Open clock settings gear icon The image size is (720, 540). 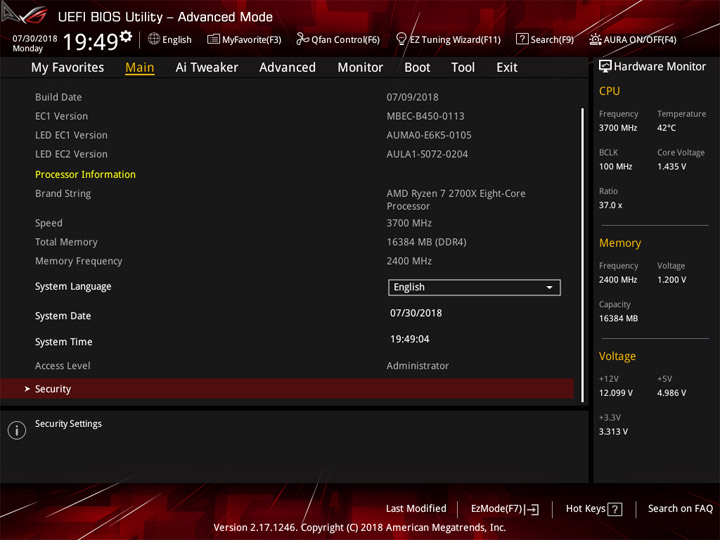coord(126,36)
